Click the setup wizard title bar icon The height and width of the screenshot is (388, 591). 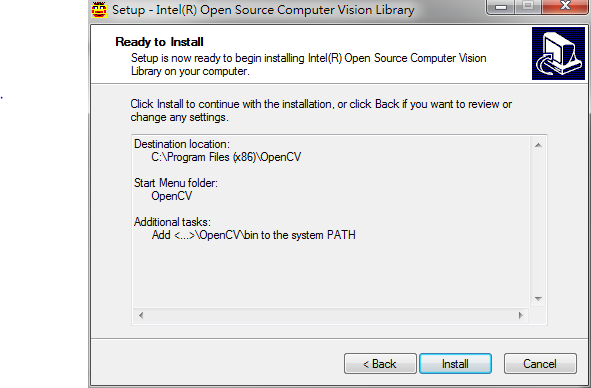(99, 9)
